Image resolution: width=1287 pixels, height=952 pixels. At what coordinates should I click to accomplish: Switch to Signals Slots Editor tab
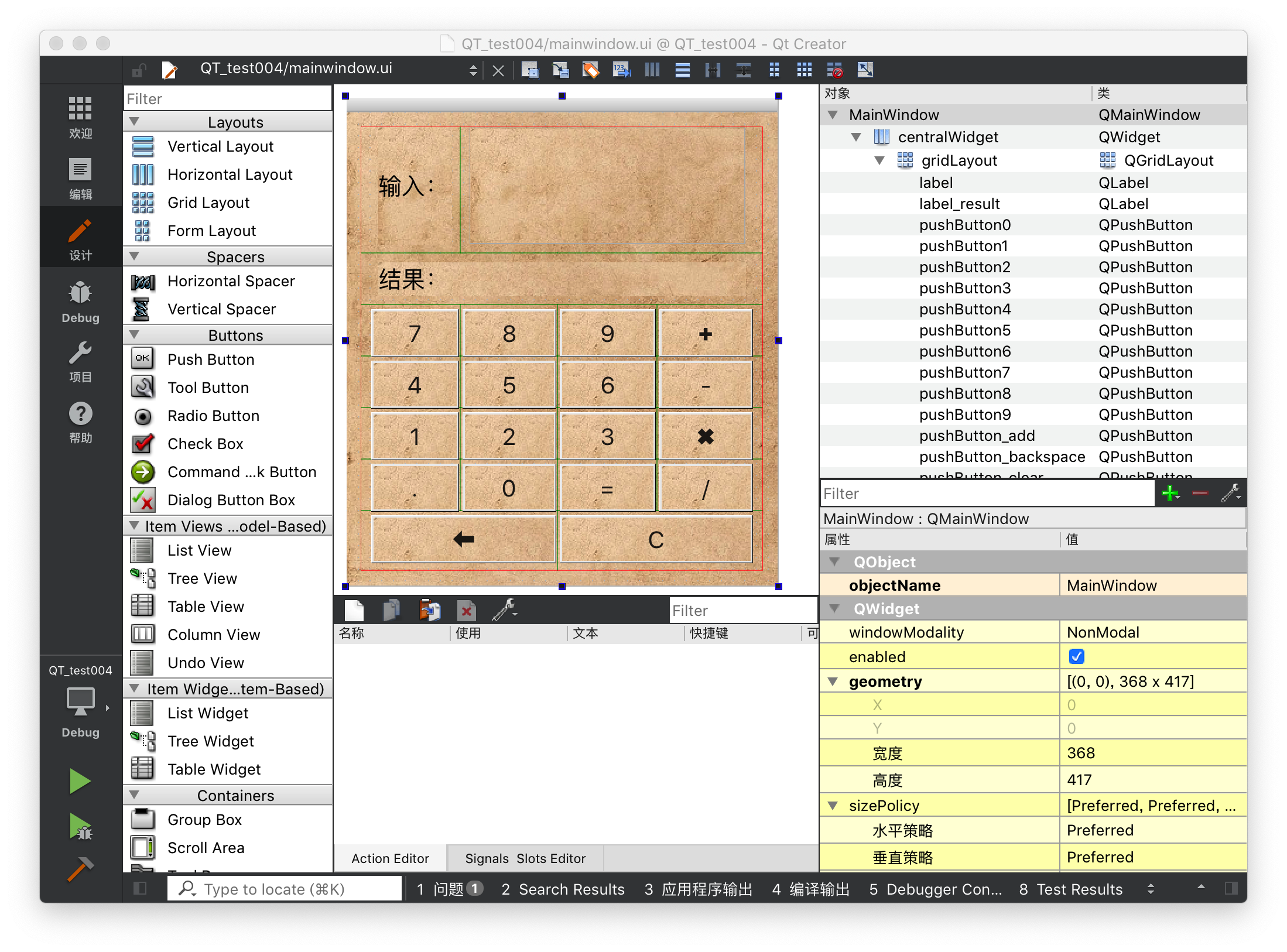(x=525, y=858)
